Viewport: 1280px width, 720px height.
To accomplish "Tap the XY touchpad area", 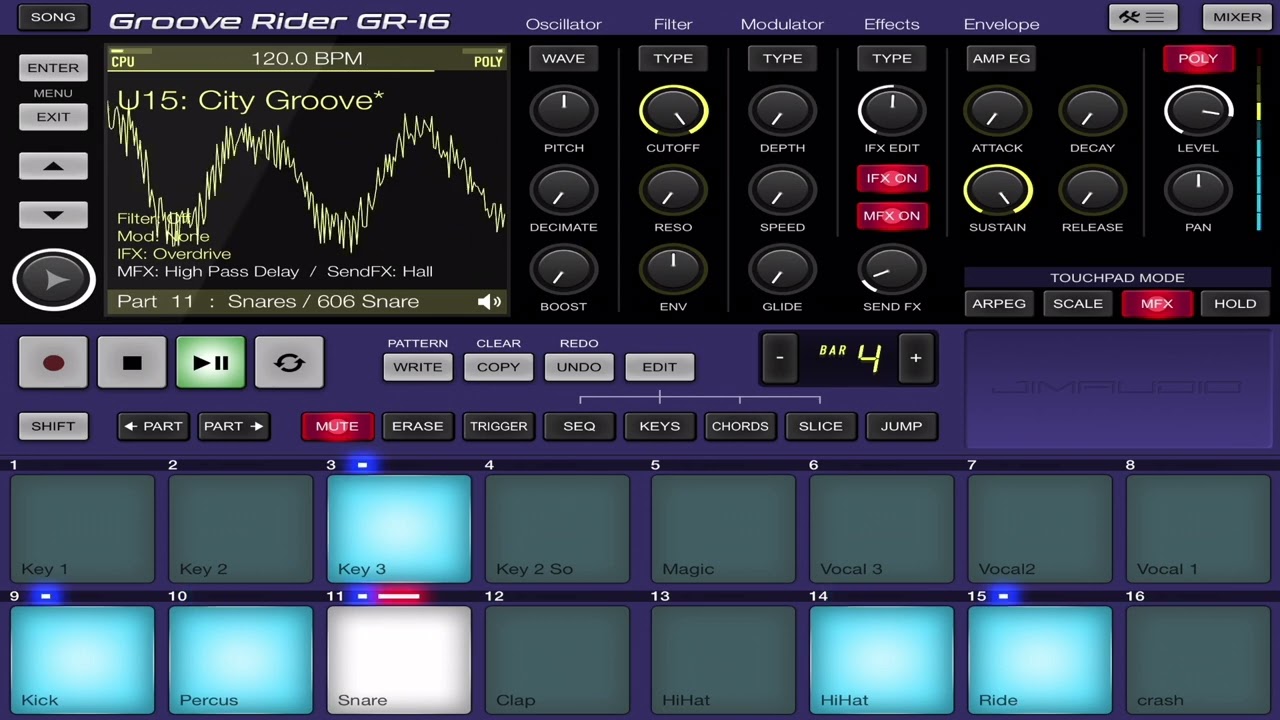I will point(1117,388).
